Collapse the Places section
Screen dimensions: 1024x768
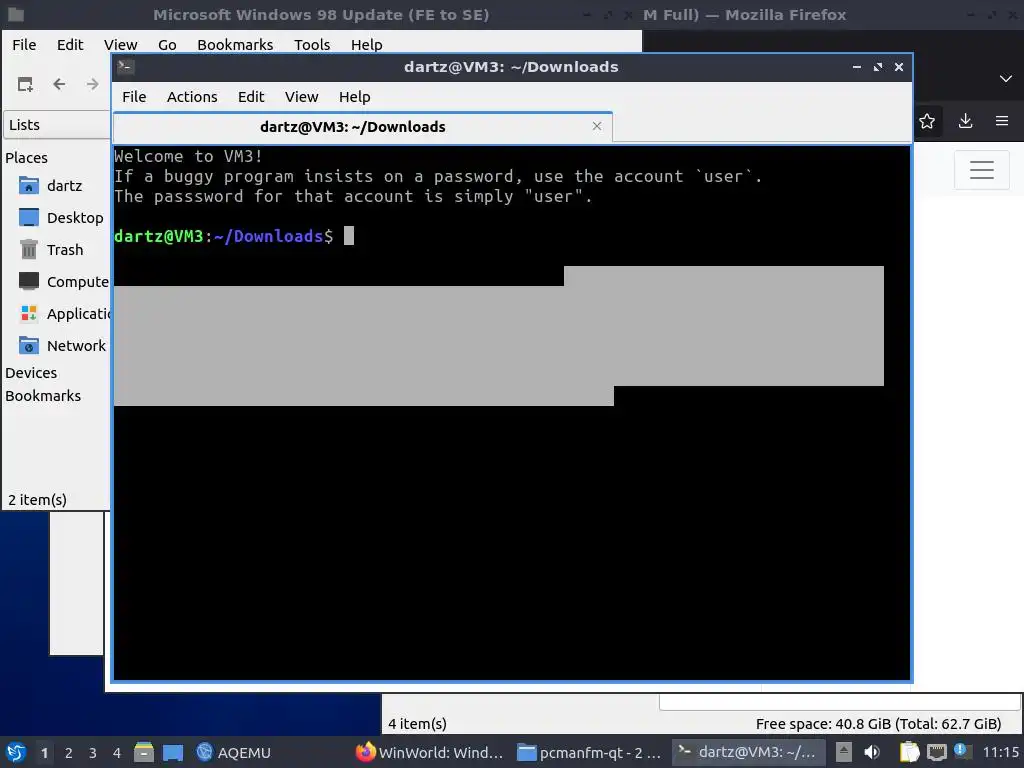[x=26, y=157]
